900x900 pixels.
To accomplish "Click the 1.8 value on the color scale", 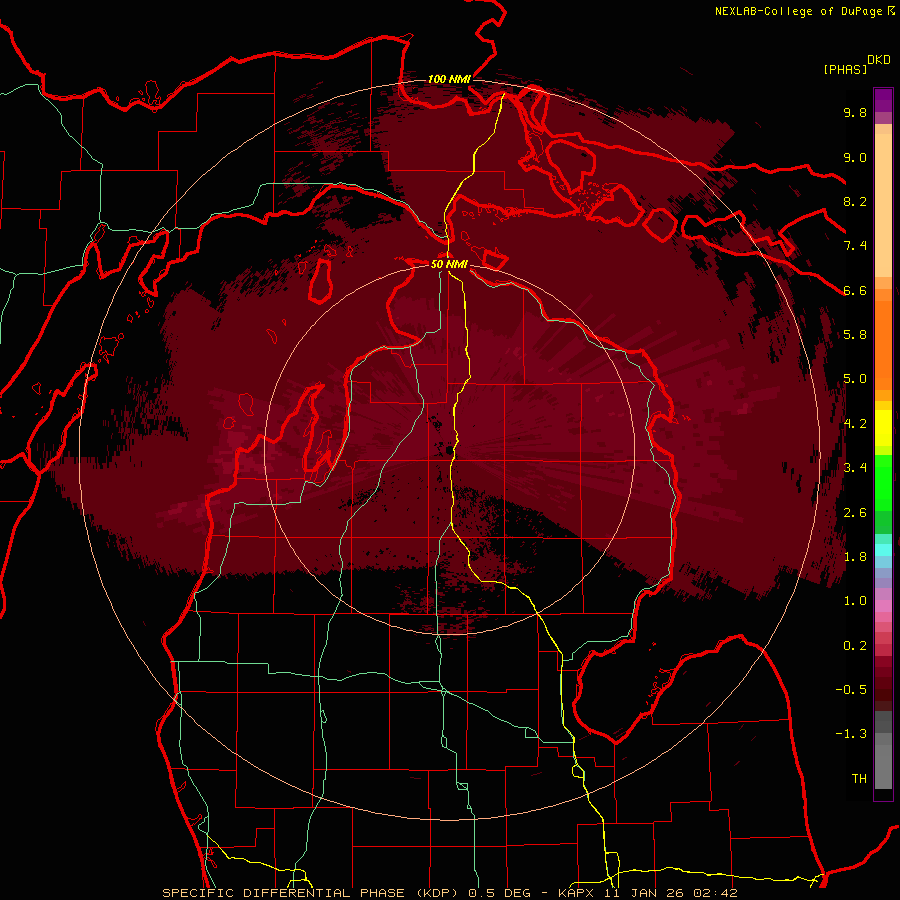I will (x=855, y=557).
